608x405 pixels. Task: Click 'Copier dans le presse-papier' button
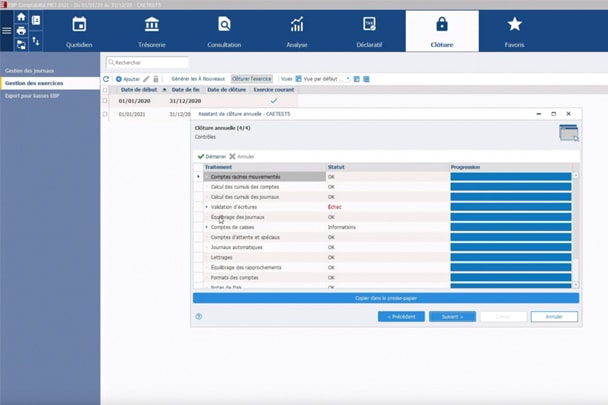pyautogui.click(x=385, y=298)
